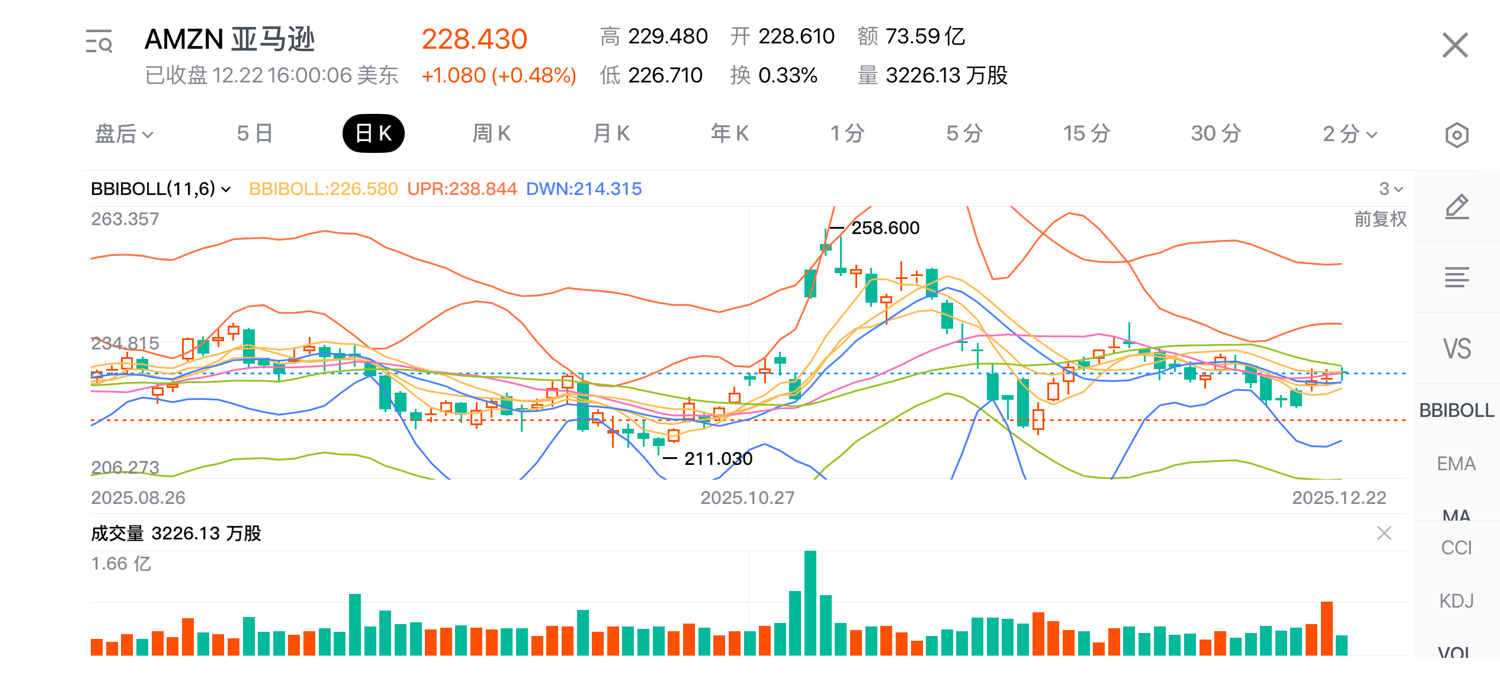Select EMA indicator in side list

tap(1457, 463)
